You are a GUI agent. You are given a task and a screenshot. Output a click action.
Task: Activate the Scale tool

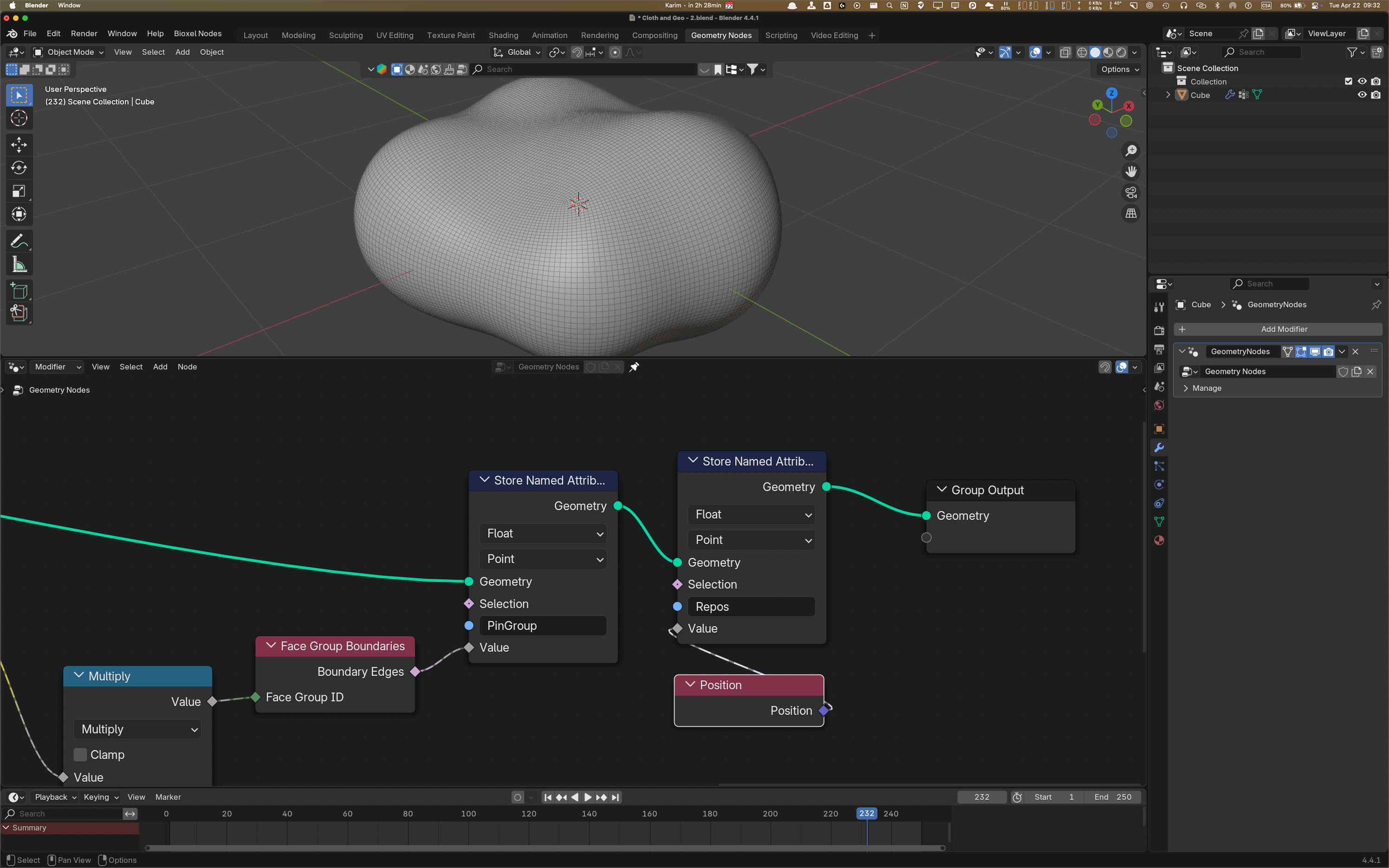[19, 191]
